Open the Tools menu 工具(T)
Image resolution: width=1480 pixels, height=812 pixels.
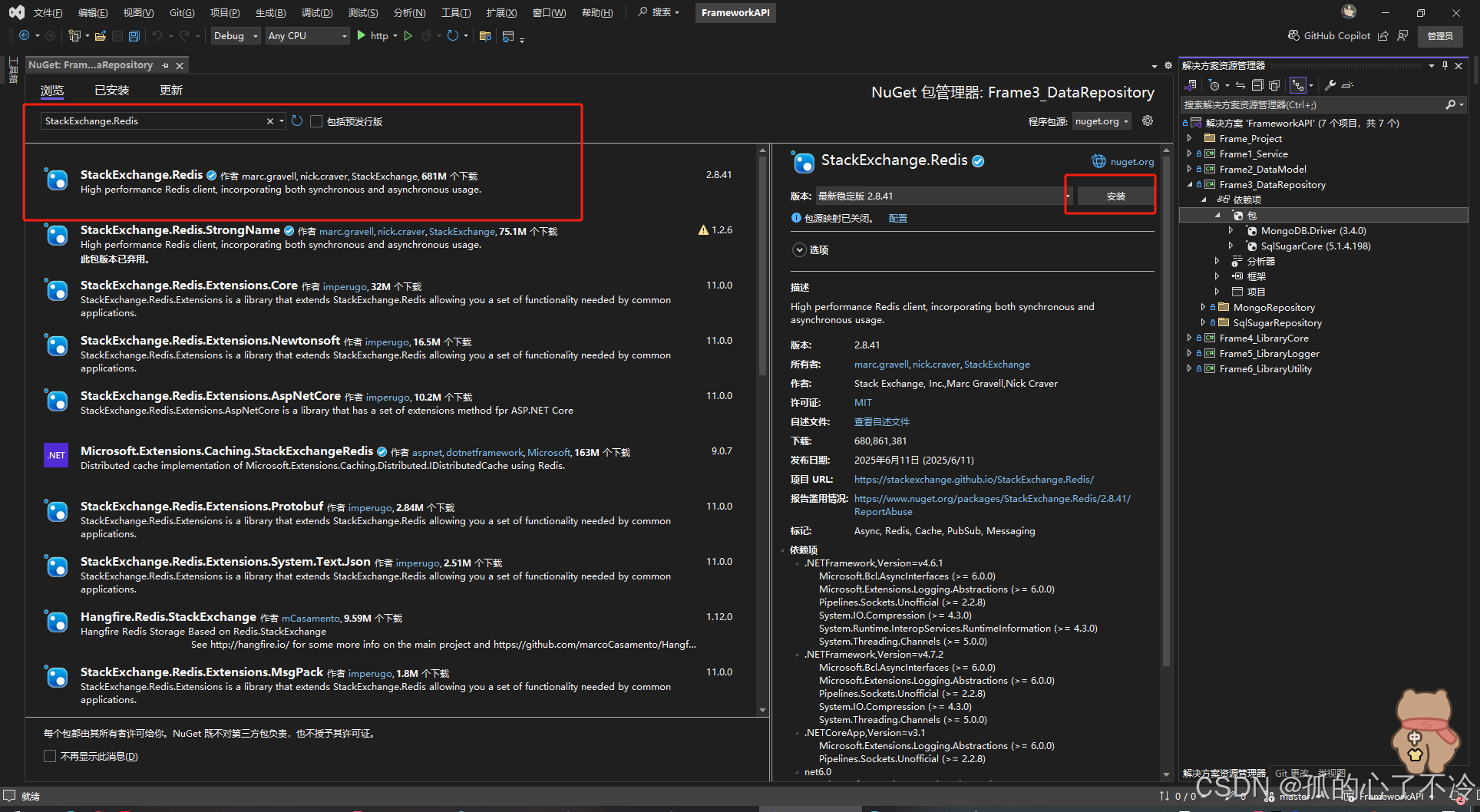pyautogui.click(x=456, y=12)
